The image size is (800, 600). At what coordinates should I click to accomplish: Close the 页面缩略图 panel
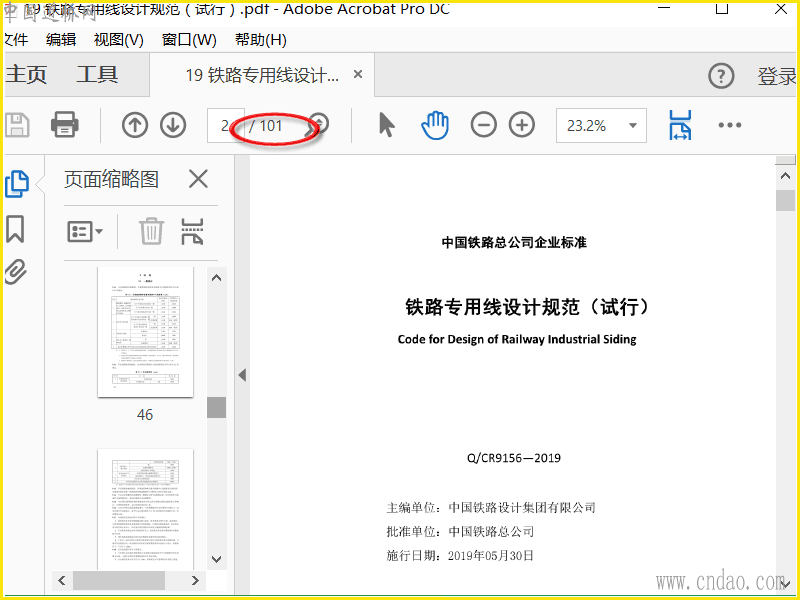pyautogui.click(x=198, y=179)
